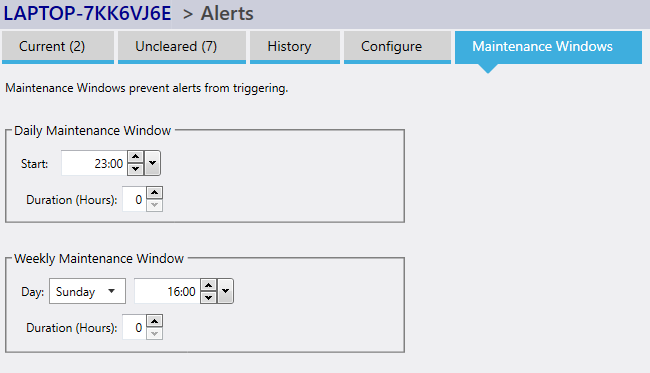Click into the weekly time field 16:00
650x373 pixels.
coord(167,291)
